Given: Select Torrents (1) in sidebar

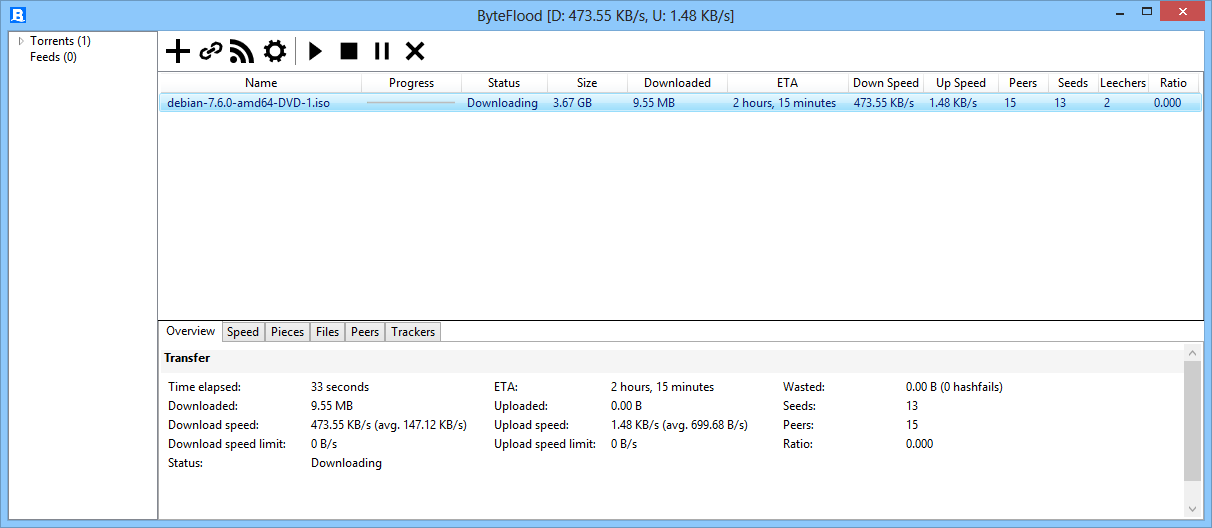Looking at the screenshot, I should (60, 41).
